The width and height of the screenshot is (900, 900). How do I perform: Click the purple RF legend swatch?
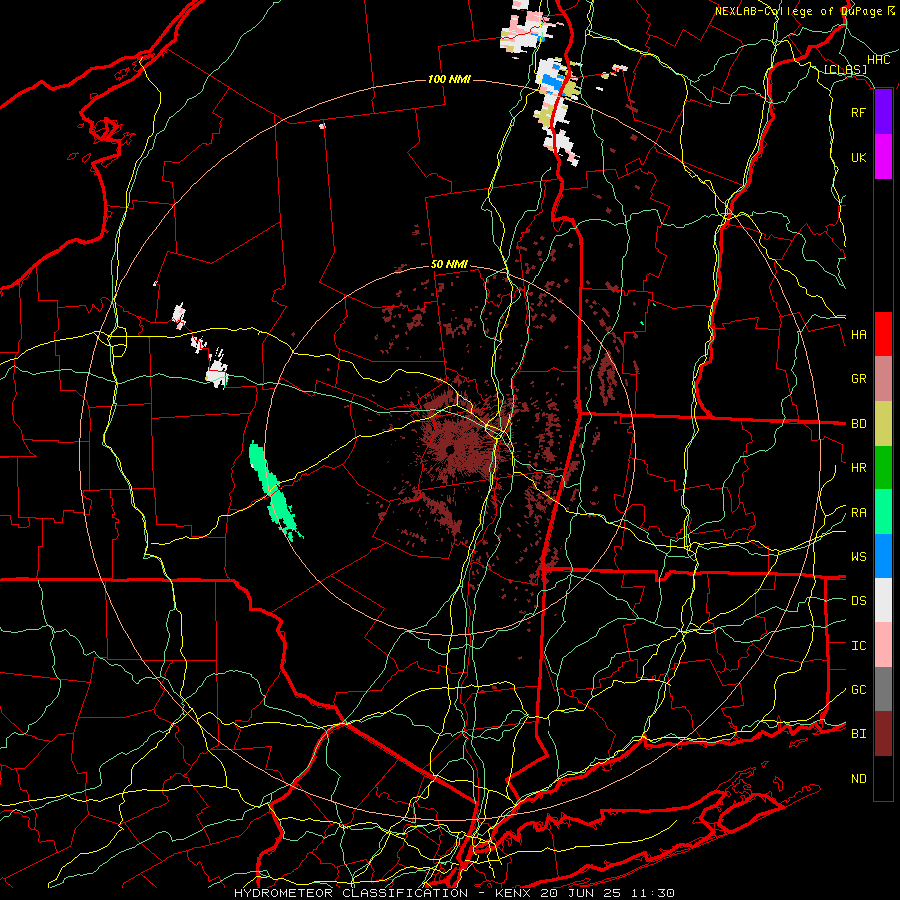click(x=883, y=112)
